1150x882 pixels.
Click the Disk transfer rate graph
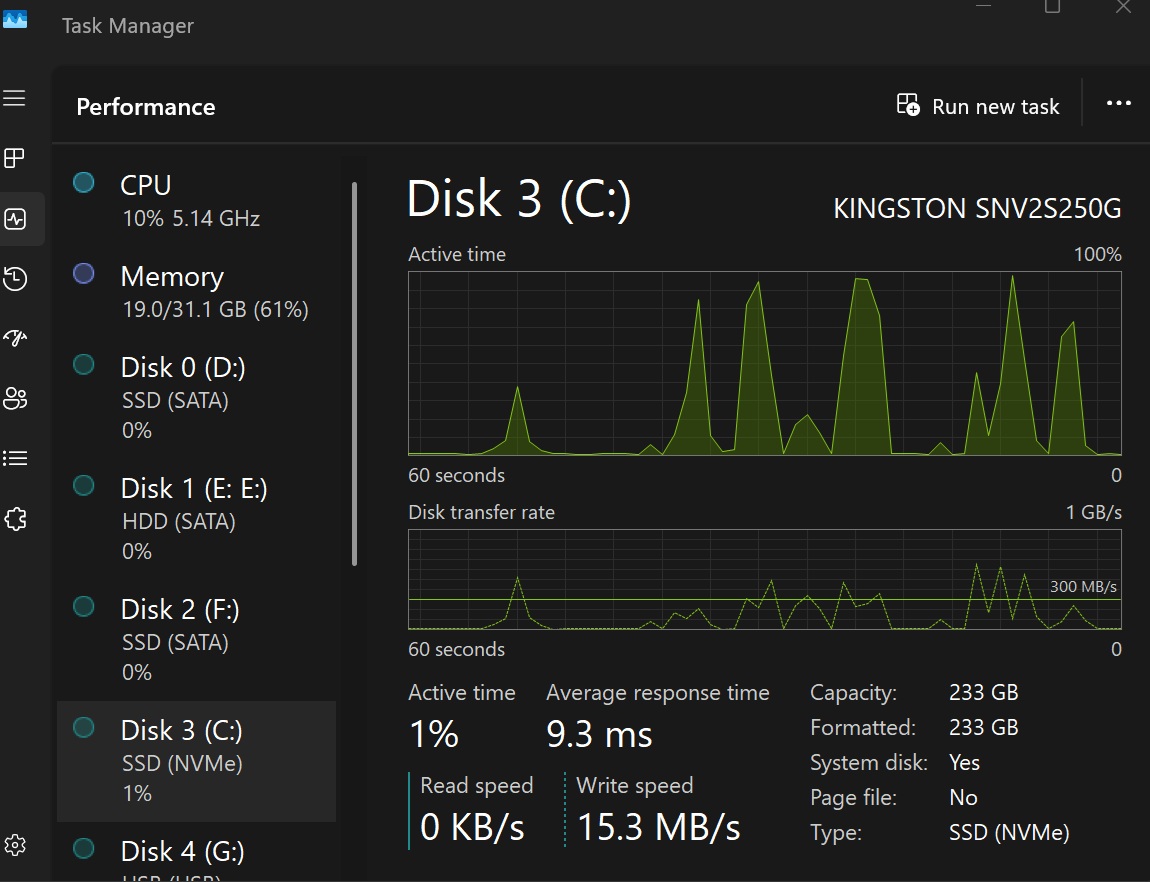(764, 579)
